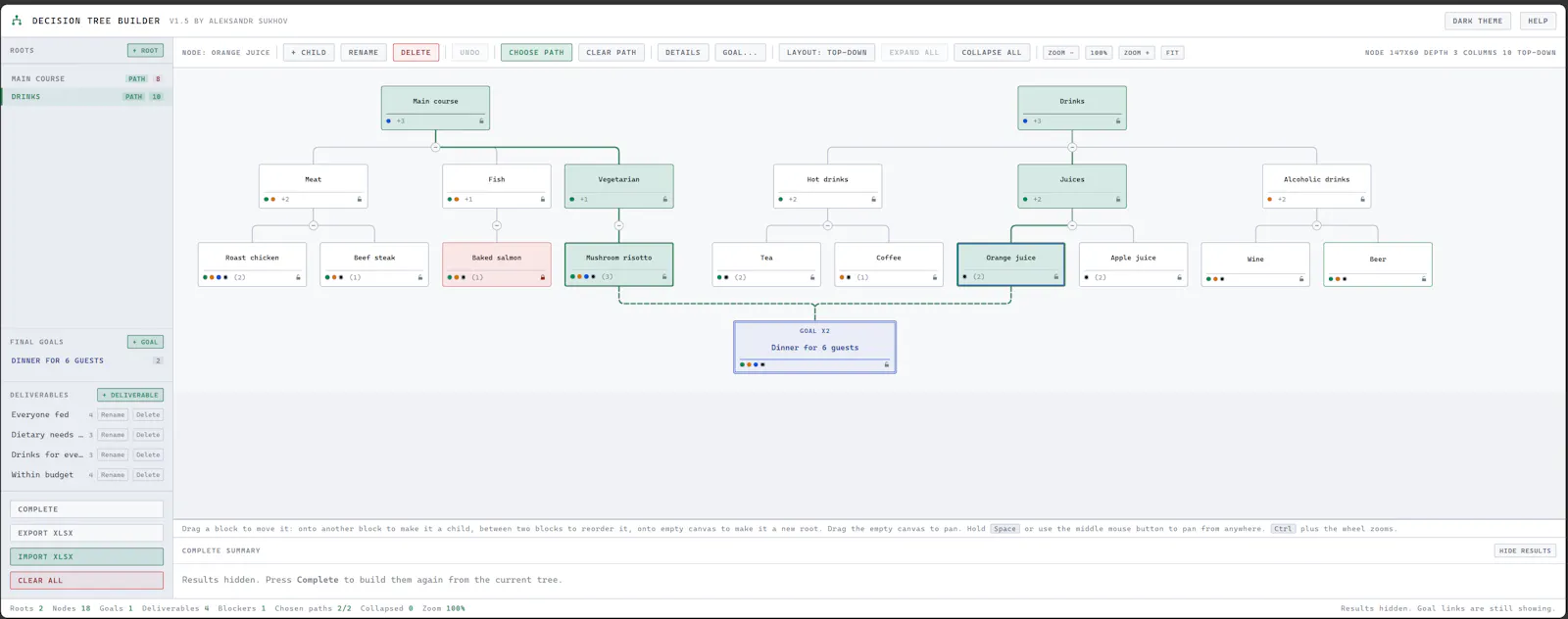
Task: Click the lock icon on Beer node
Action: coord(1424,279)
